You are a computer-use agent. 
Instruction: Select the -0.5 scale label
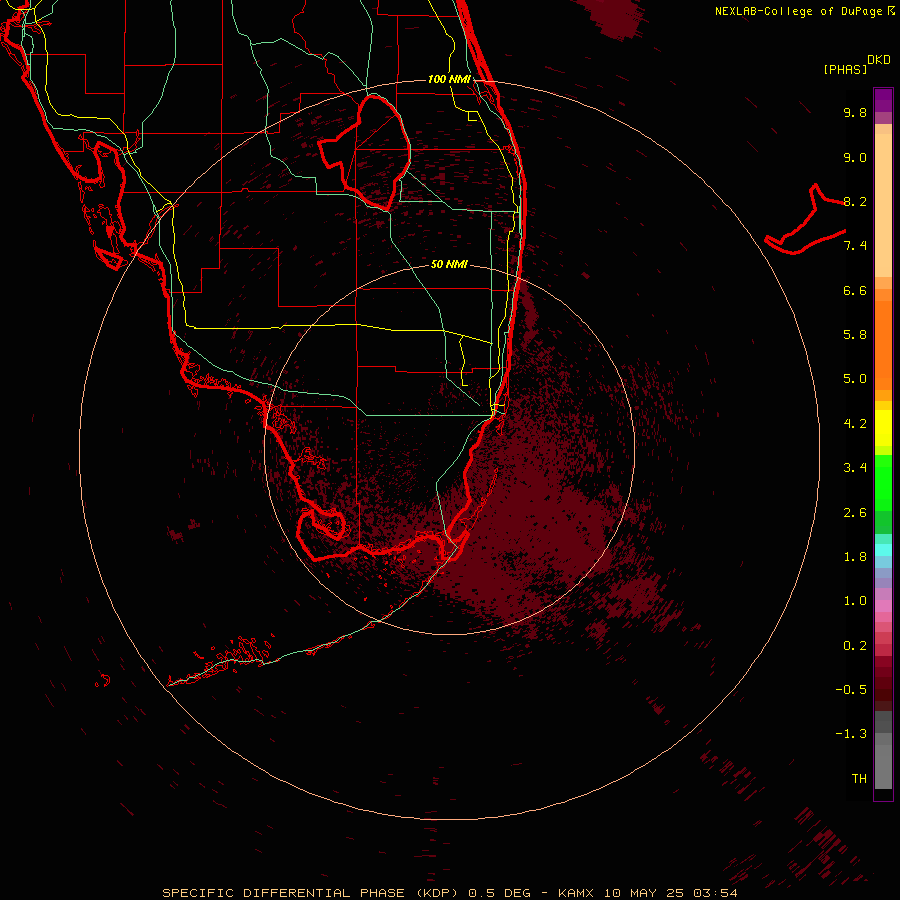click(851, 690)
